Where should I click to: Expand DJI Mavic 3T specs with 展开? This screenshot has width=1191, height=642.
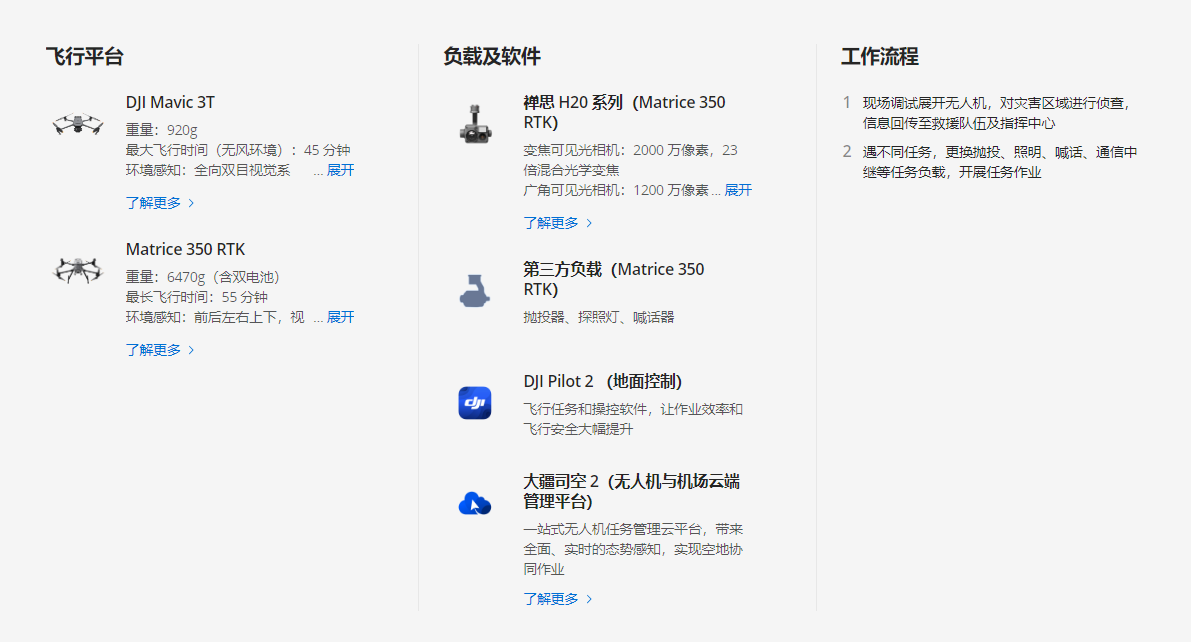coord(340,170)
